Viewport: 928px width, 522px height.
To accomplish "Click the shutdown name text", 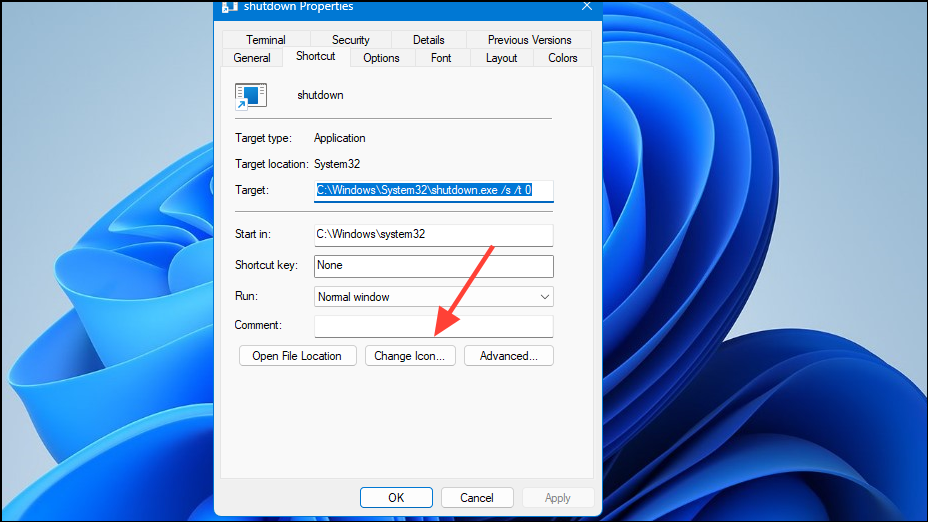I will click(320, 95).
